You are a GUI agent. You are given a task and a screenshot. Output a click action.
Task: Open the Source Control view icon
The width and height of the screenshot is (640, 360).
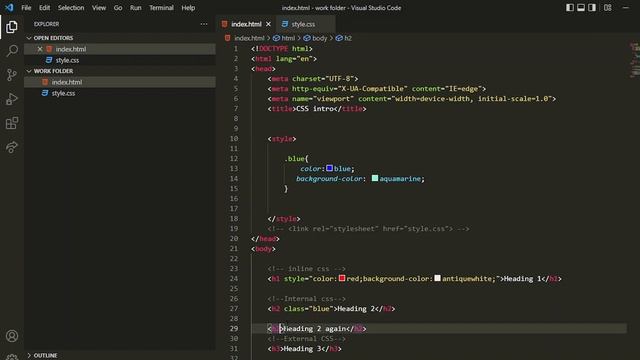click(12, 75)
